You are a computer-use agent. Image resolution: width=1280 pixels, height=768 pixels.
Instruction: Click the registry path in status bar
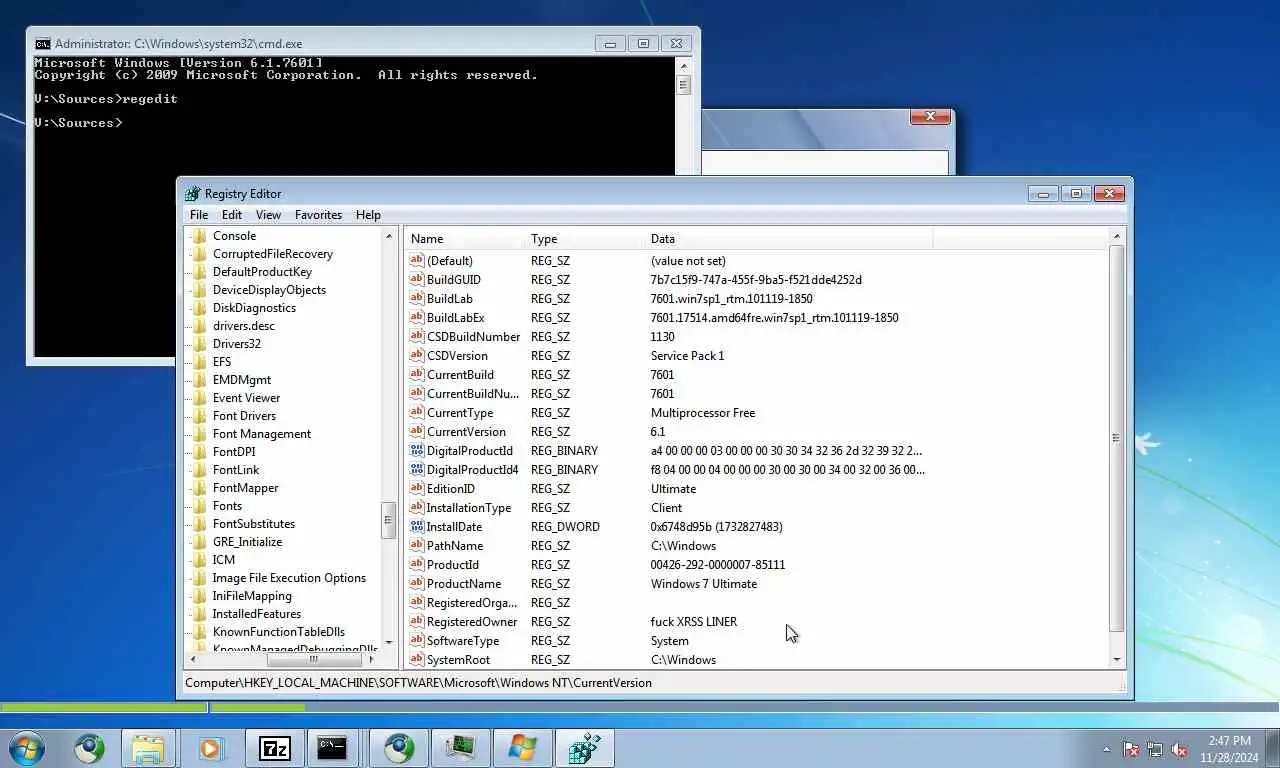tap(418, 683)
